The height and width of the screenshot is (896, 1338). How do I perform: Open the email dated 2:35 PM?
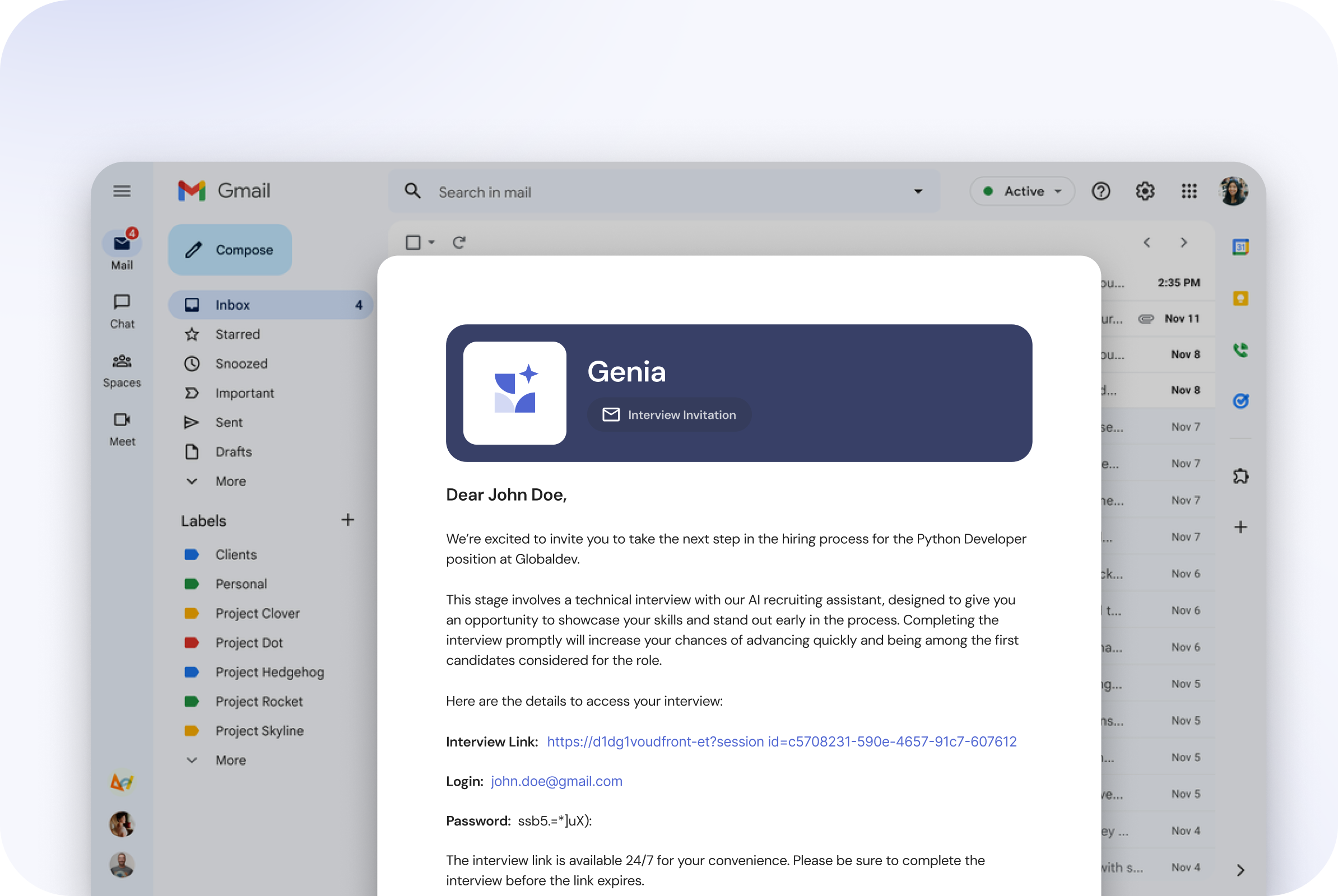pos(1158,283)
